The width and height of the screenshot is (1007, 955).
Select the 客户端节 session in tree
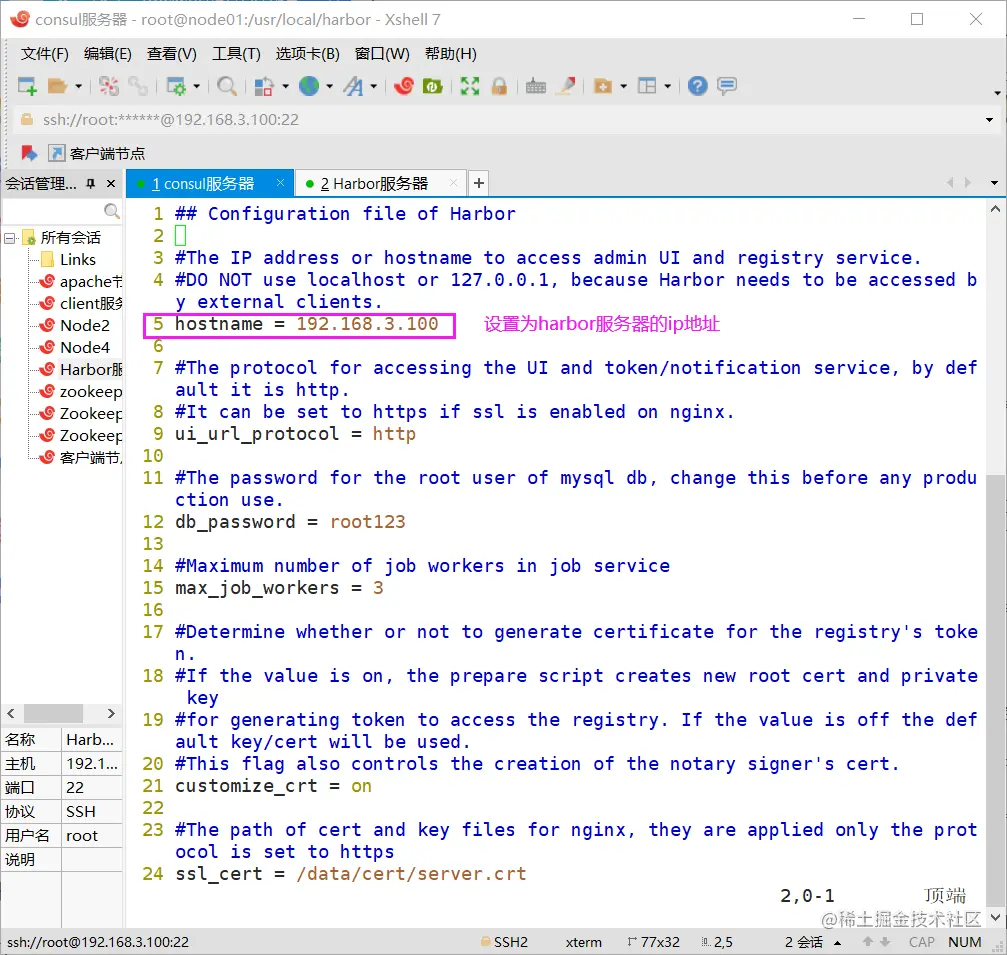tap(80, 457)
